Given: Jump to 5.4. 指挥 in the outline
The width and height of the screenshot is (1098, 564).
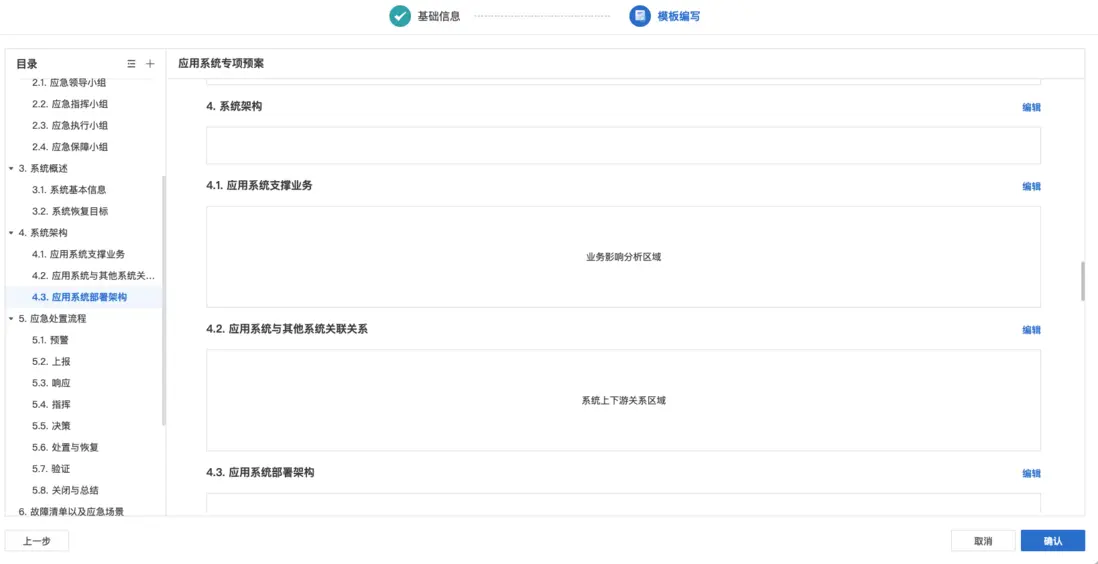Looking at the screenshot, I should (x=51, y=405).
